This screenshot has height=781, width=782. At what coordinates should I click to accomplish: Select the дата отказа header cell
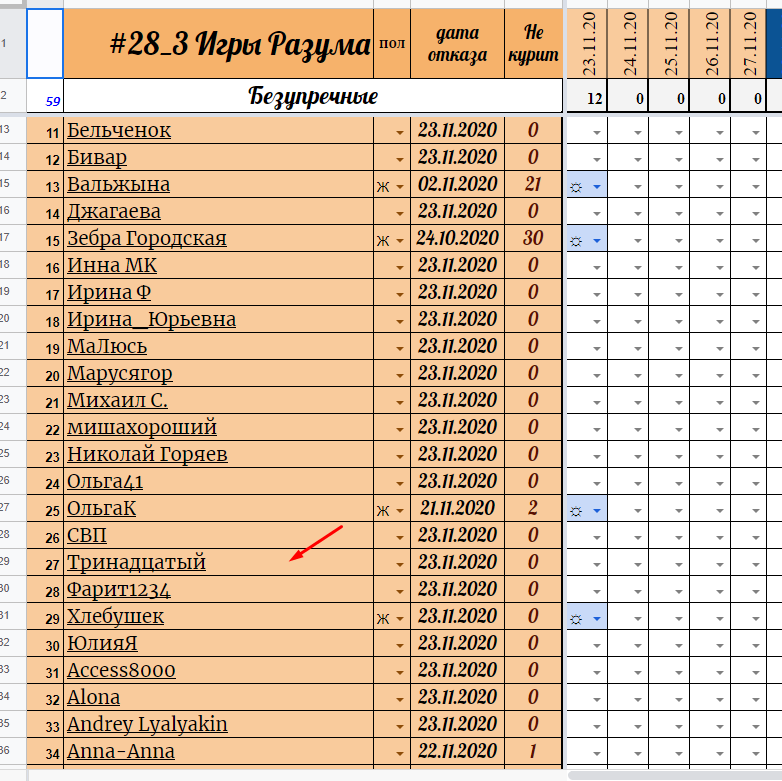coord(457,43)
